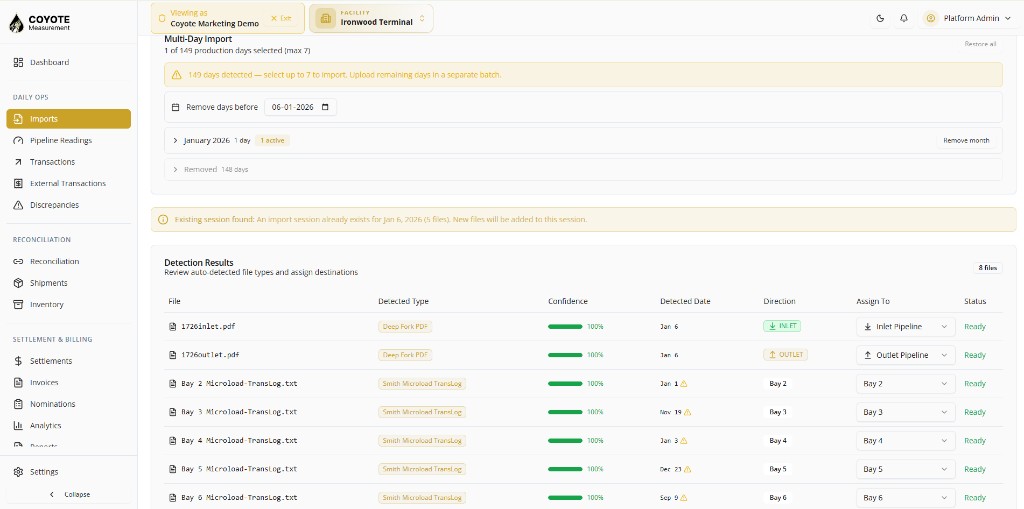Click 1 active badge on January 2026
The height and width of the screenshot is (509, 1024).
[x=272, y=140]
